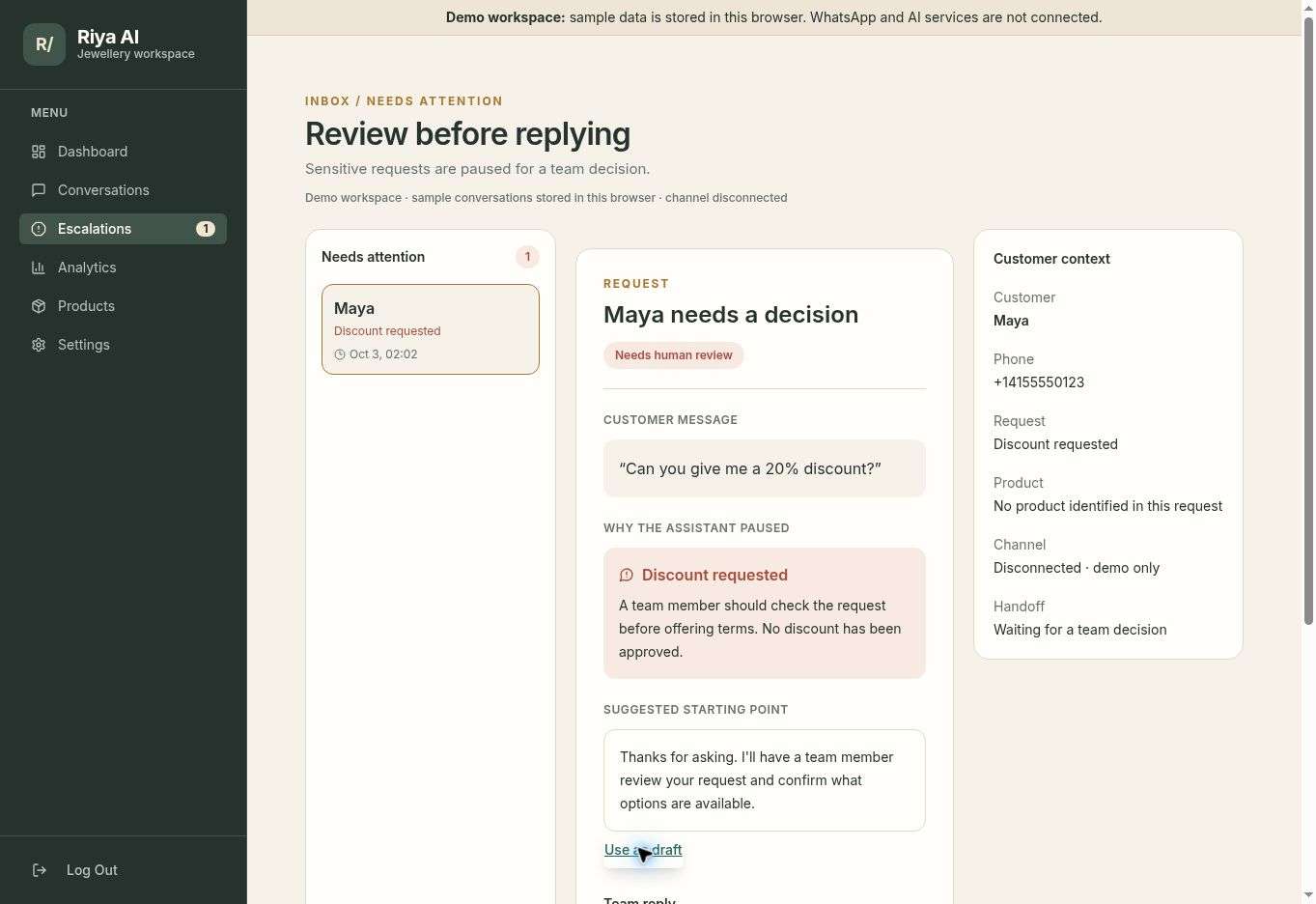This screenshot has height=904, width=1316.
Task: Click the Settings gear icon
Action: coord(39,345)
